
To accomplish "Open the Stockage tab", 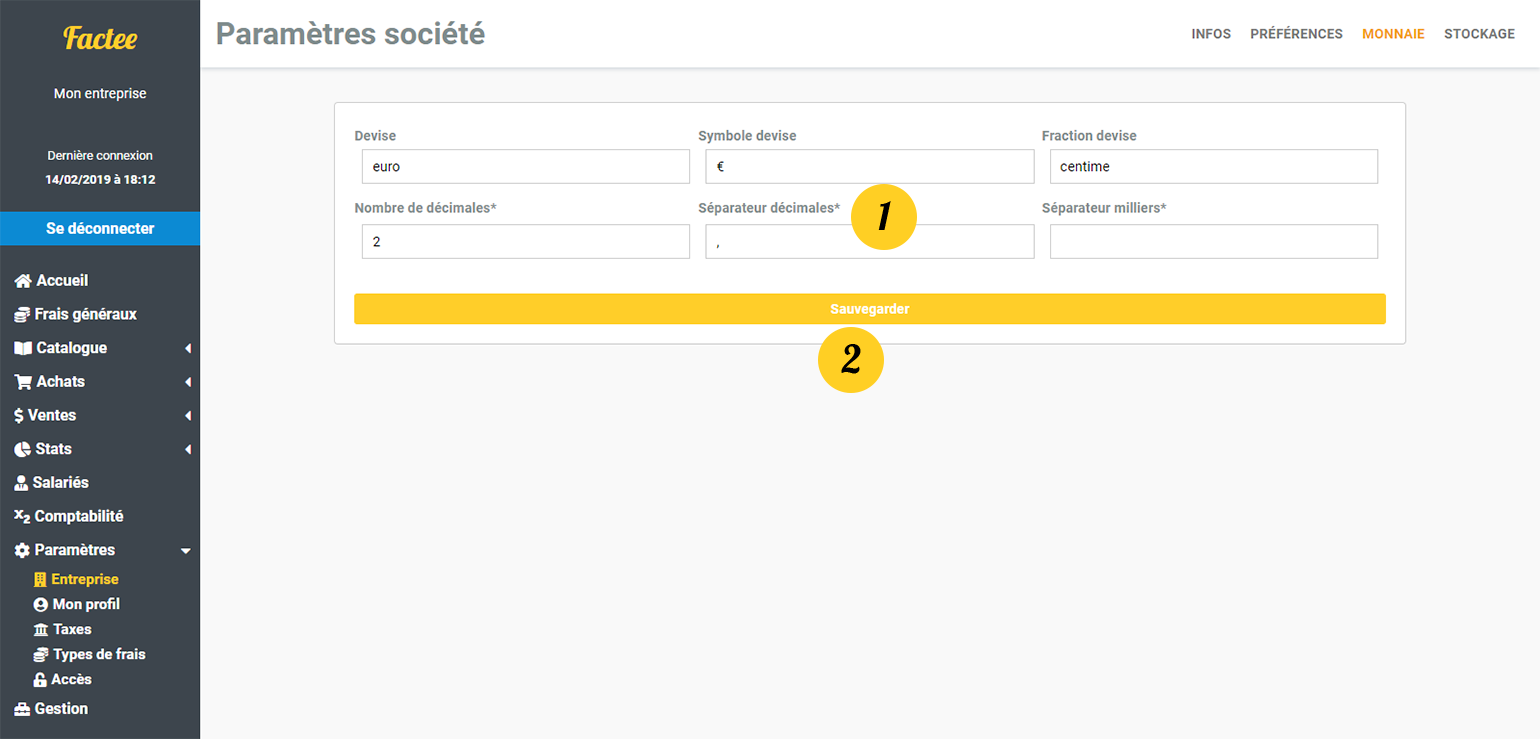I will coord(1479,34).
